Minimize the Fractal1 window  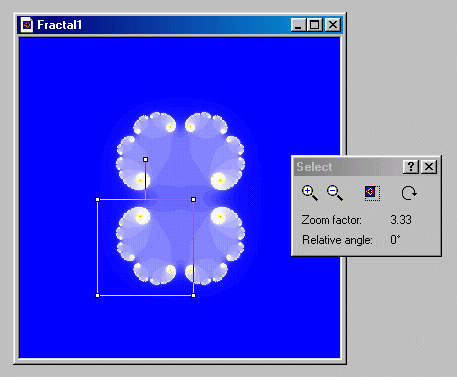[298, 25]
